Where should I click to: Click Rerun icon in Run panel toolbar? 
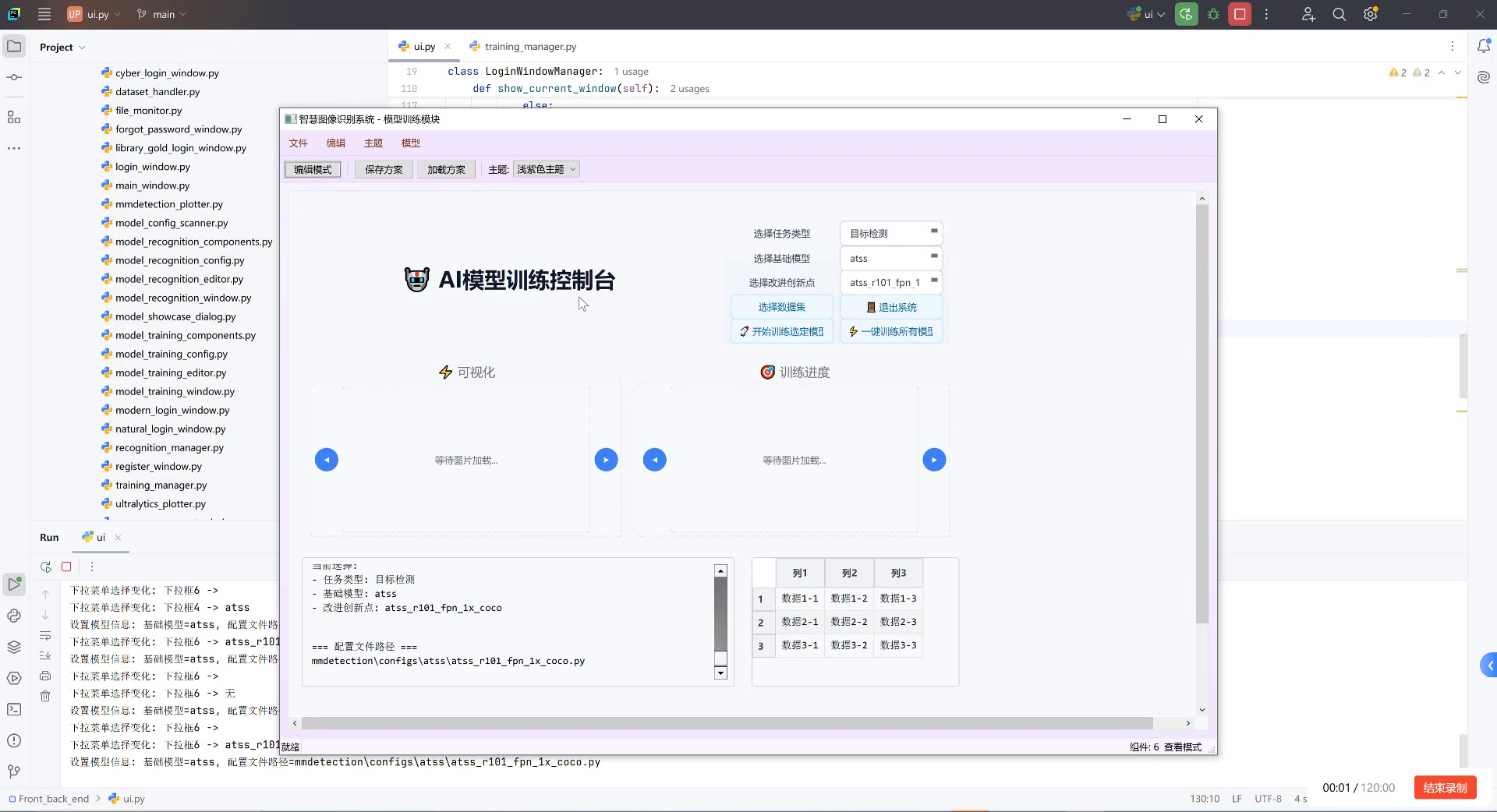[46, 567]
